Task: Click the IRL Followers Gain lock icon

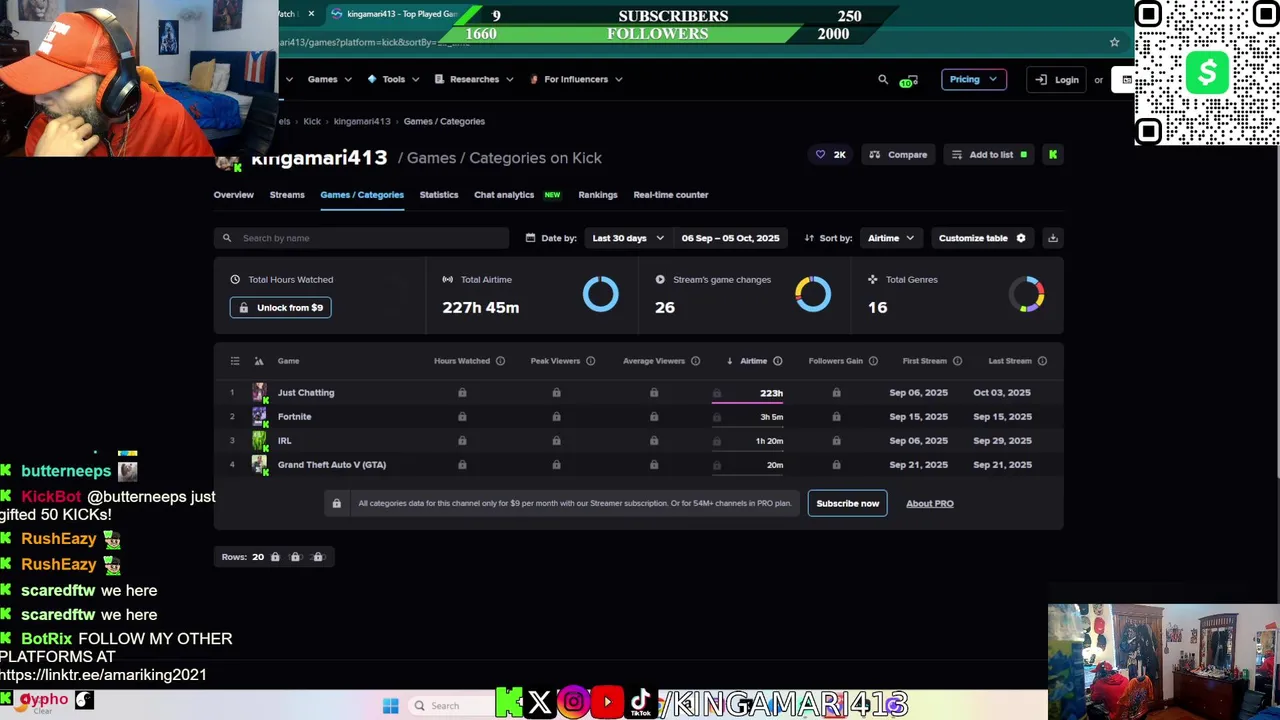Action: click(836, 441)
